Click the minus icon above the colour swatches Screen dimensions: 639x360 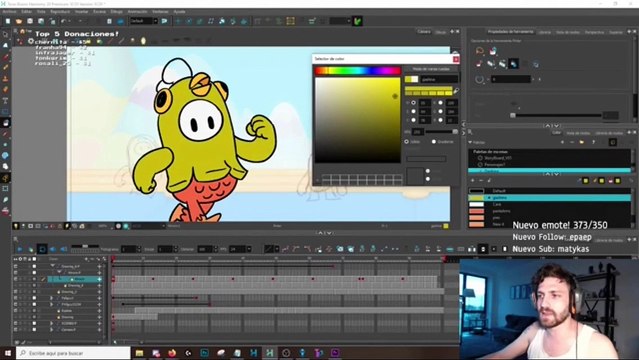pyautogui.click(x=481, y=180)
